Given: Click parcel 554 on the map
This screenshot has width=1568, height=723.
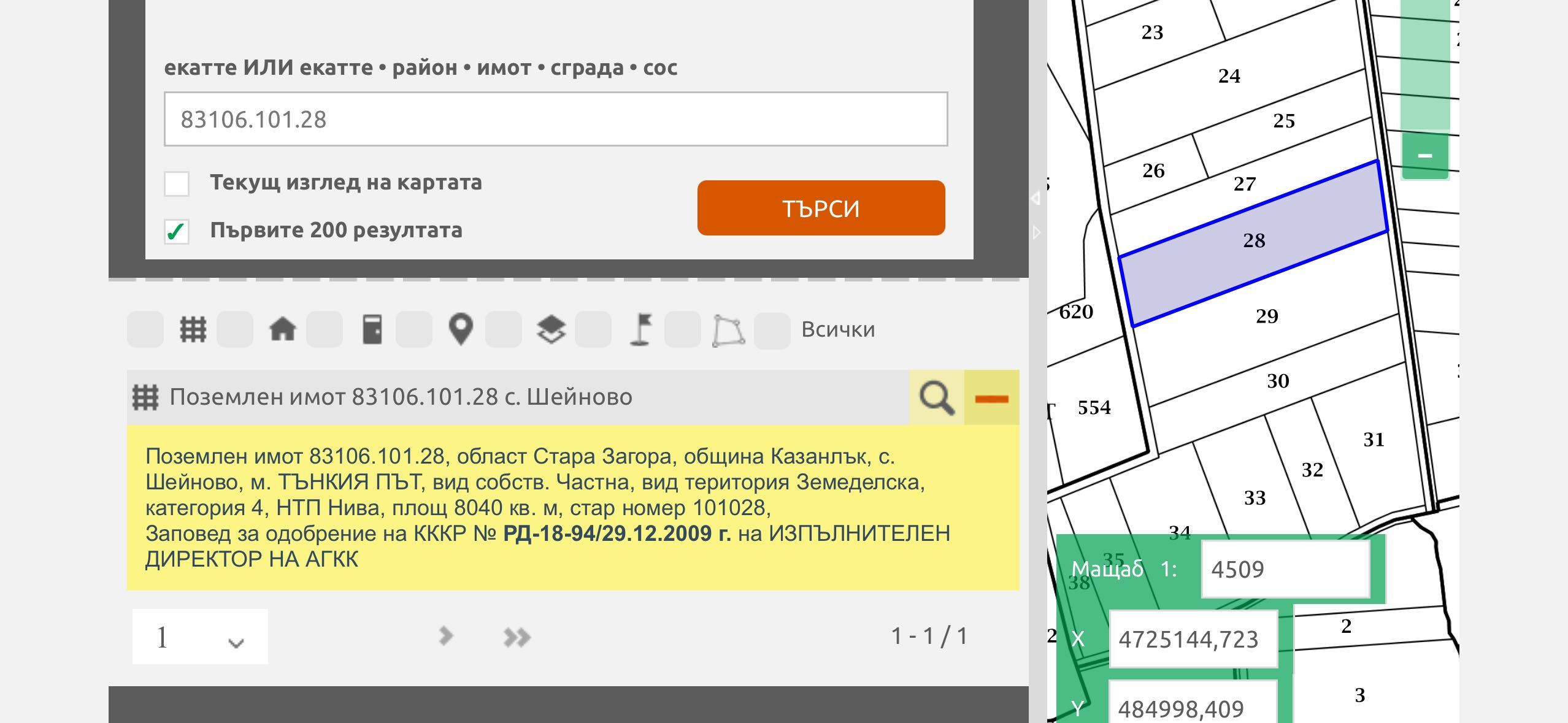Looking at the screenshot, I should [x=1094, y=408].
